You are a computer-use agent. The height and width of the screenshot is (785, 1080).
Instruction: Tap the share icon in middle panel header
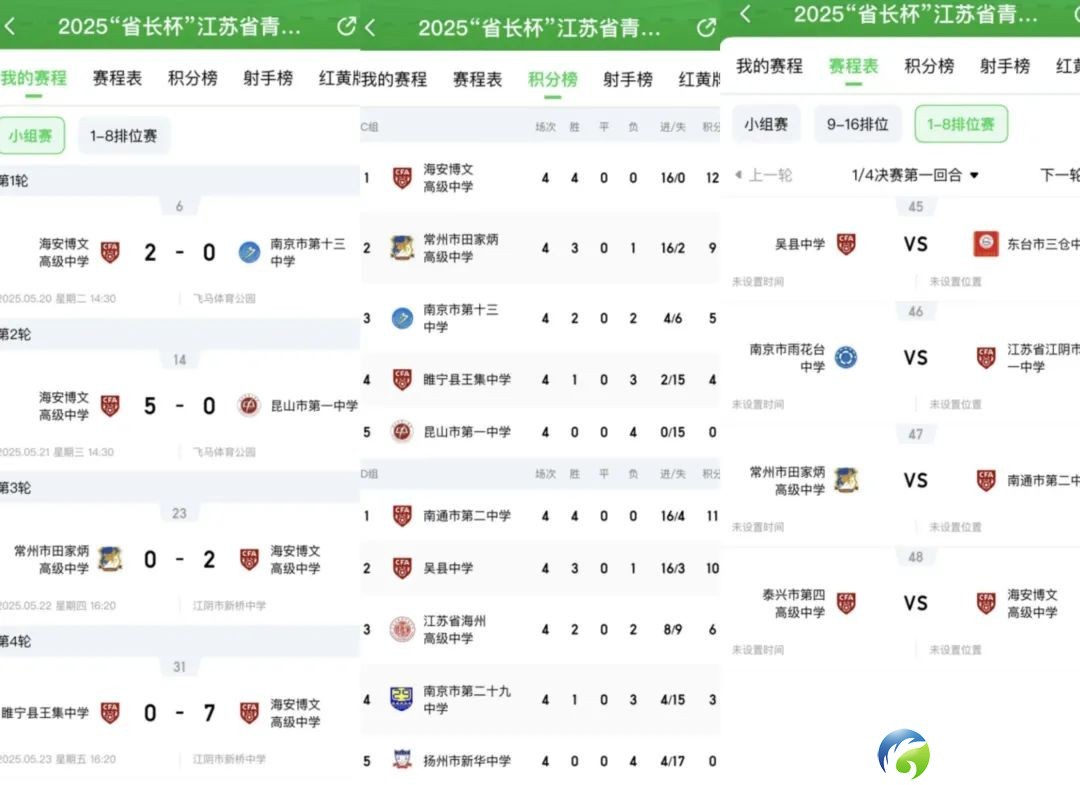point(706,28)
